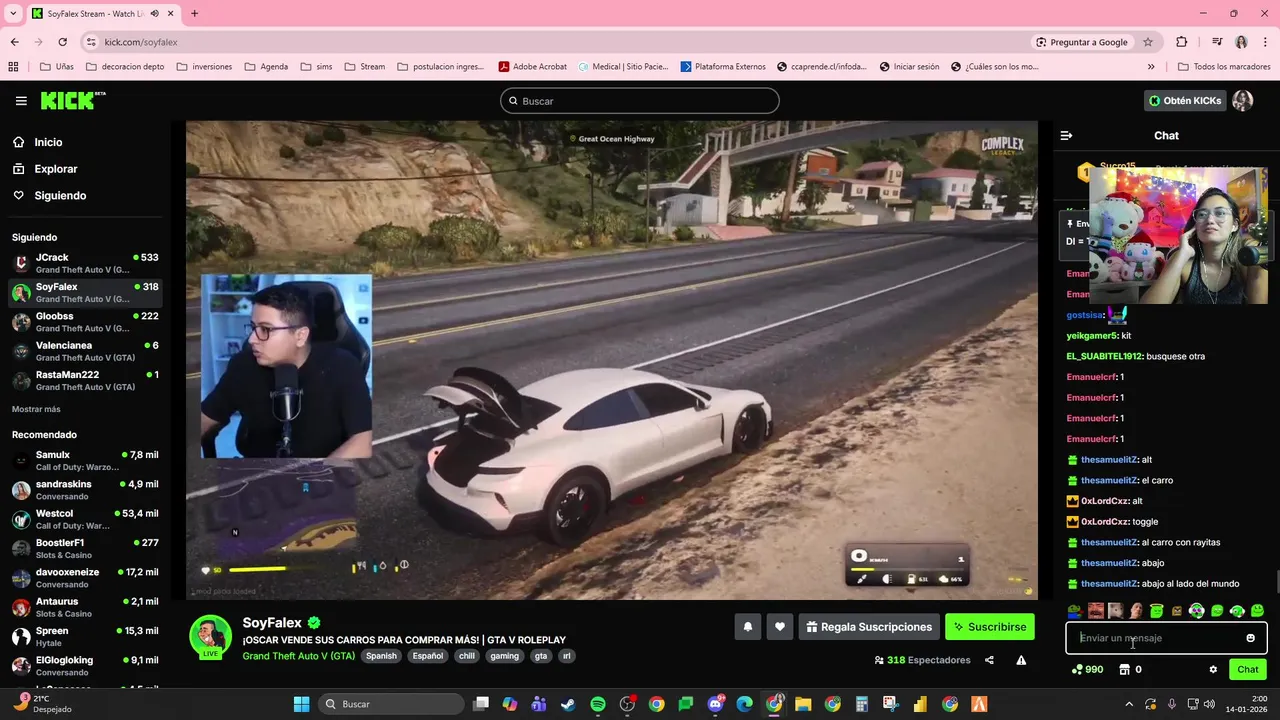Bookmark this page with star icon
Image resolution: width=1280 pixels, height=720 pixels.
coord(1148,42)
